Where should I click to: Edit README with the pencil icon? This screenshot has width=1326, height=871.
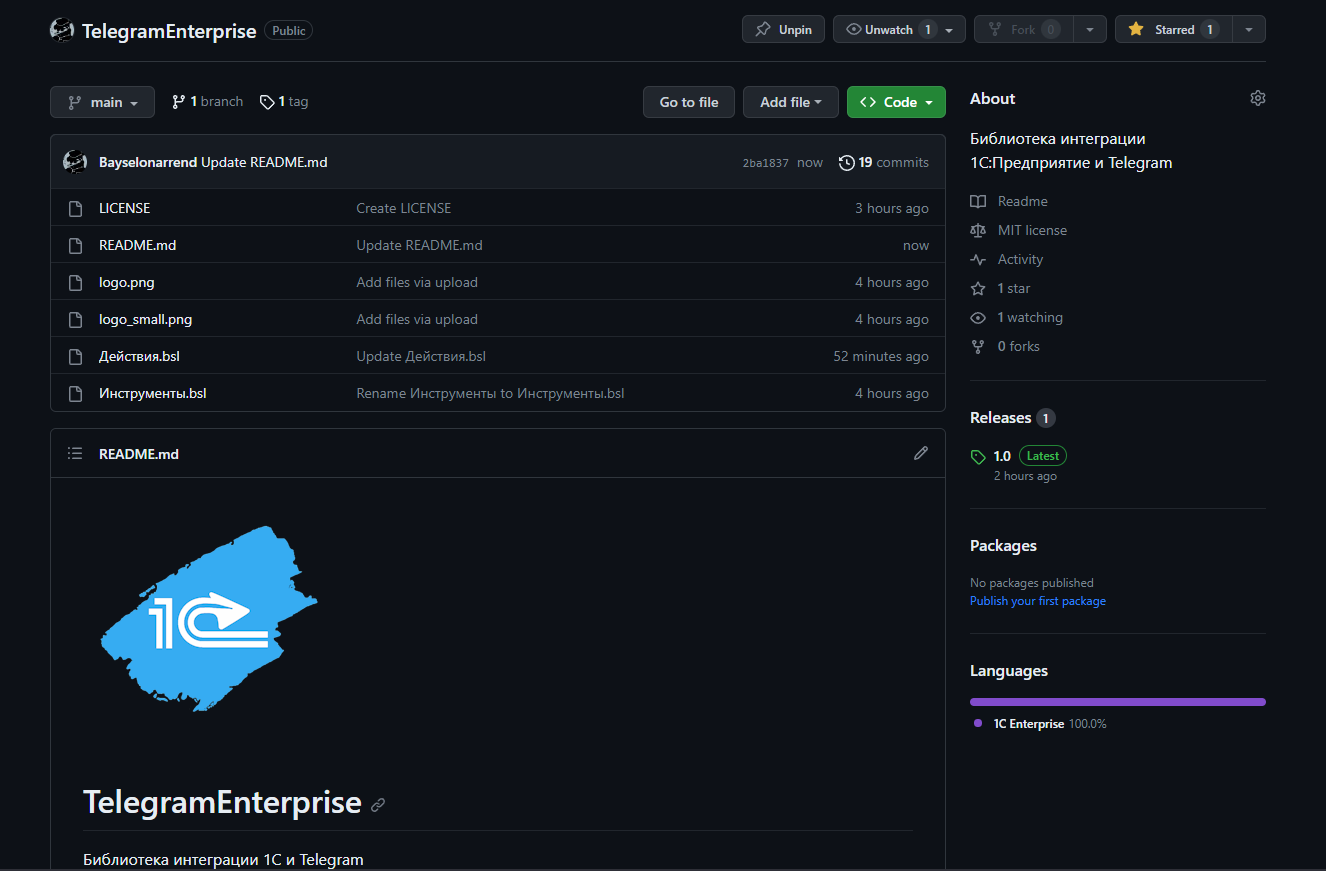point(921,453)
